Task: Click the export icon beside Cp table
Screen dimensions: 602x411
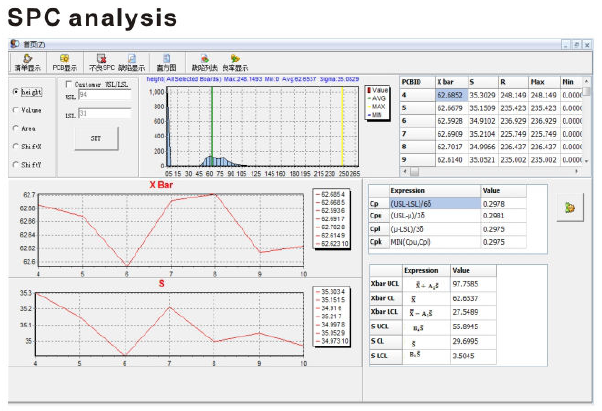Action: tap(570, 206)
